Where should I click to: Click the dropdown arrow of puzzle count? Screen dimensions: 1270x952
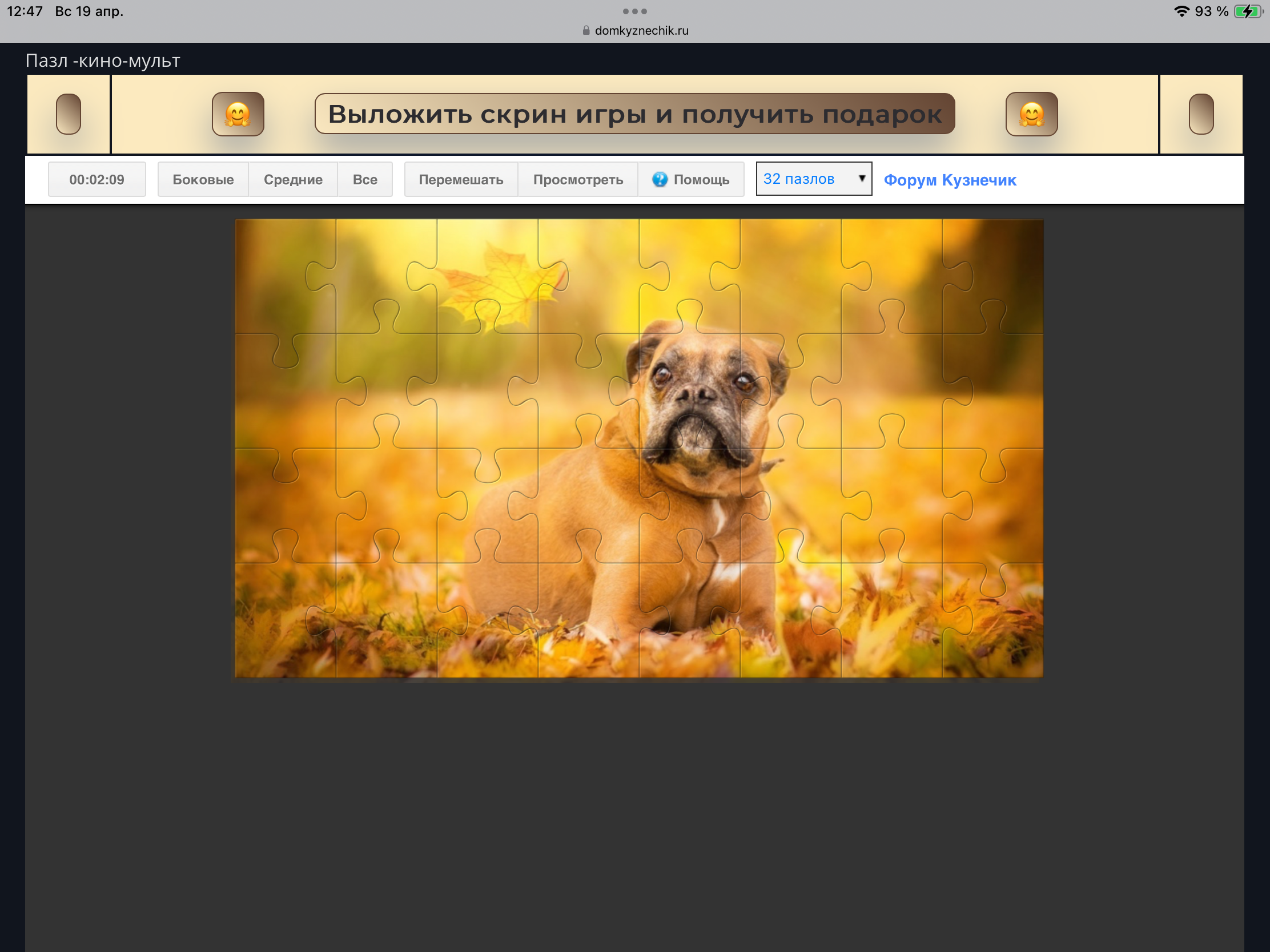(x=861, y=179)
